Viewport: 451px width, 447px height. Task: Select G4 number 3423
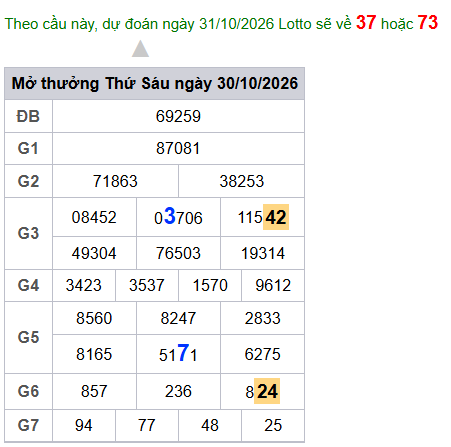pos(84,285)
